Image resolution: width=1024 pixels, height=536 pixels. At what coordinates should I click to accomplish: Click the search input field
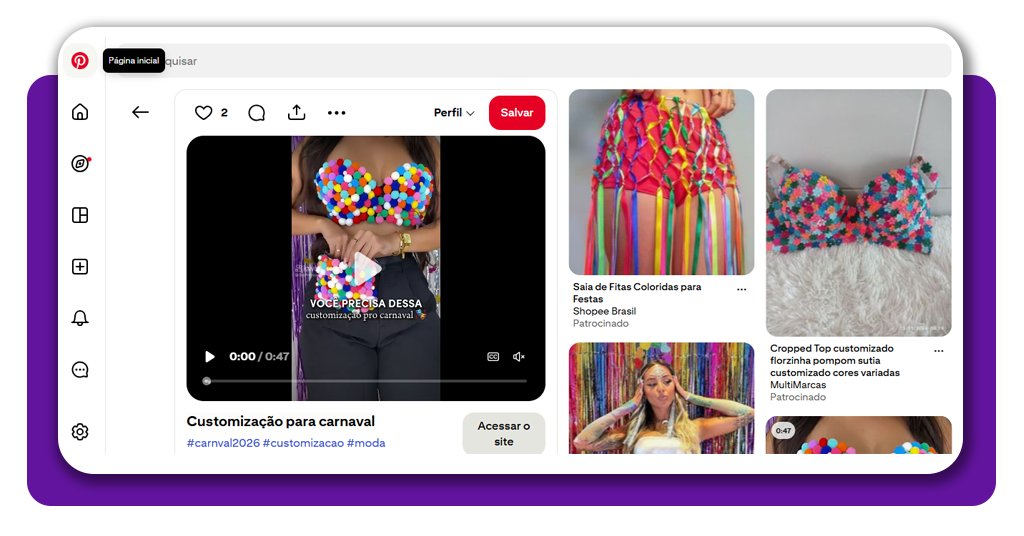(x=532, y=61)
